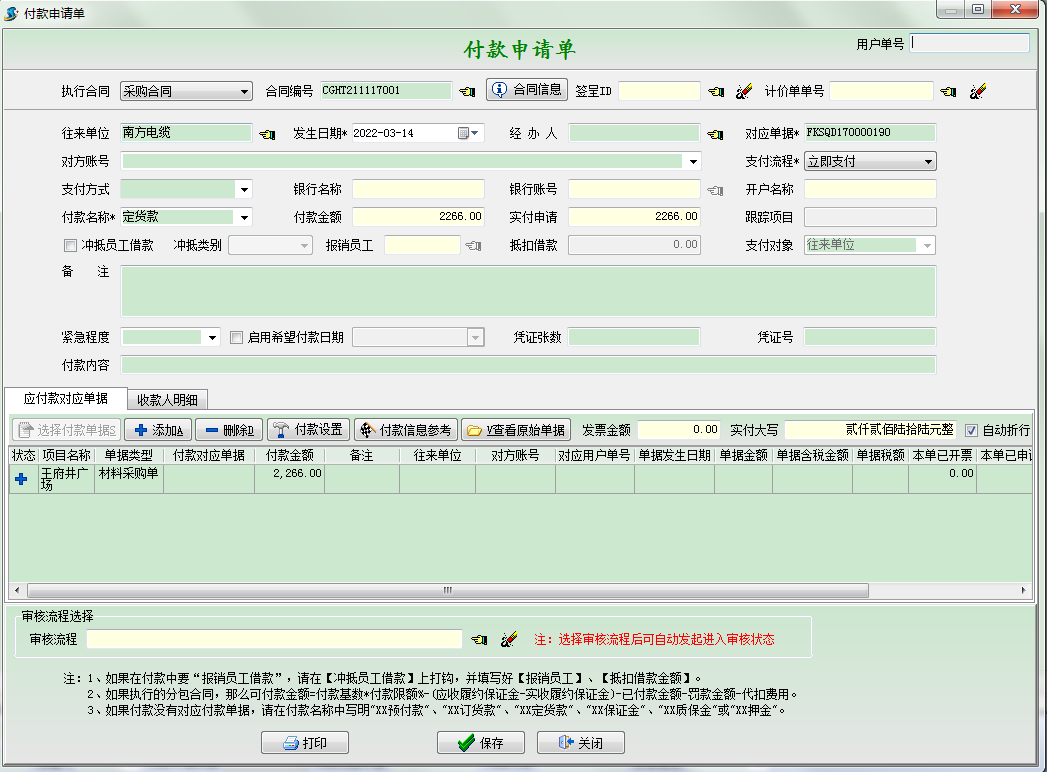
Task: Click cell 材料采购单 in table
Action: click(x=129, y=479)
